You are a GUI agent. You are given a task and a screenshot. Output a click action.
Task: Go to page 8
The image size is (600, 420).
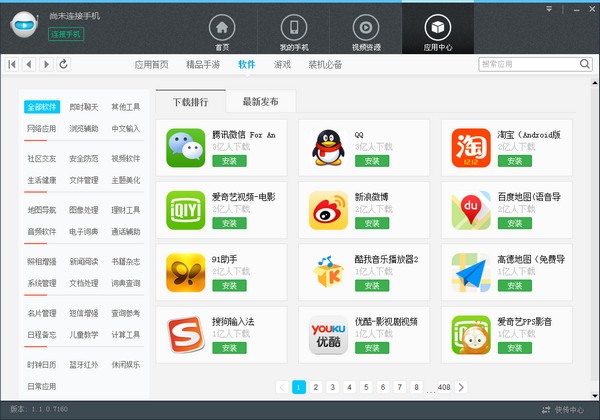tap(416, 387)
